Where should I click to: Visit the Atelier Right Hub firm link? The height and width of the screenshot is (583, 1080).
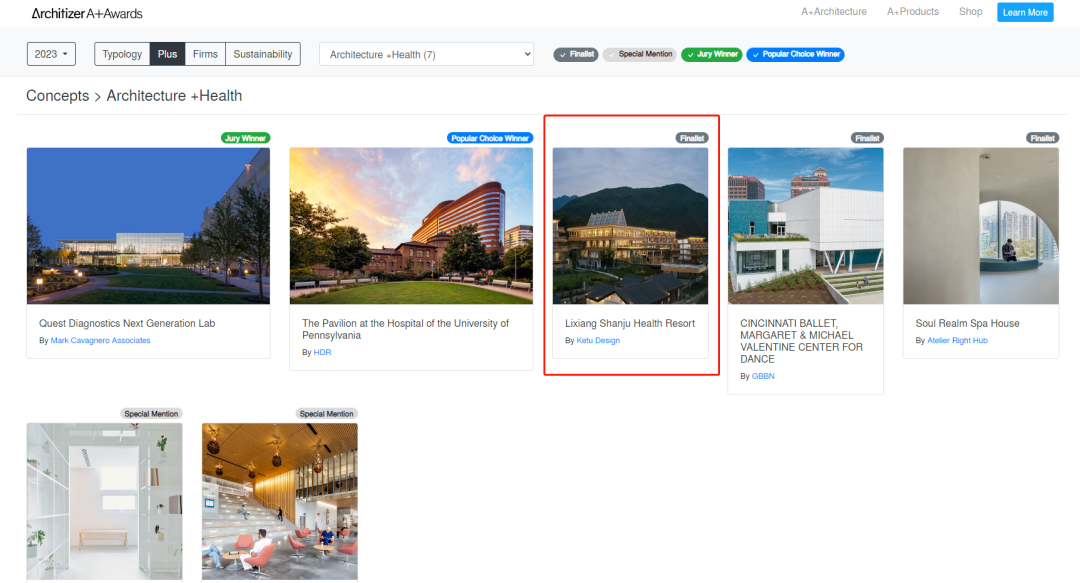click(957, 340)
